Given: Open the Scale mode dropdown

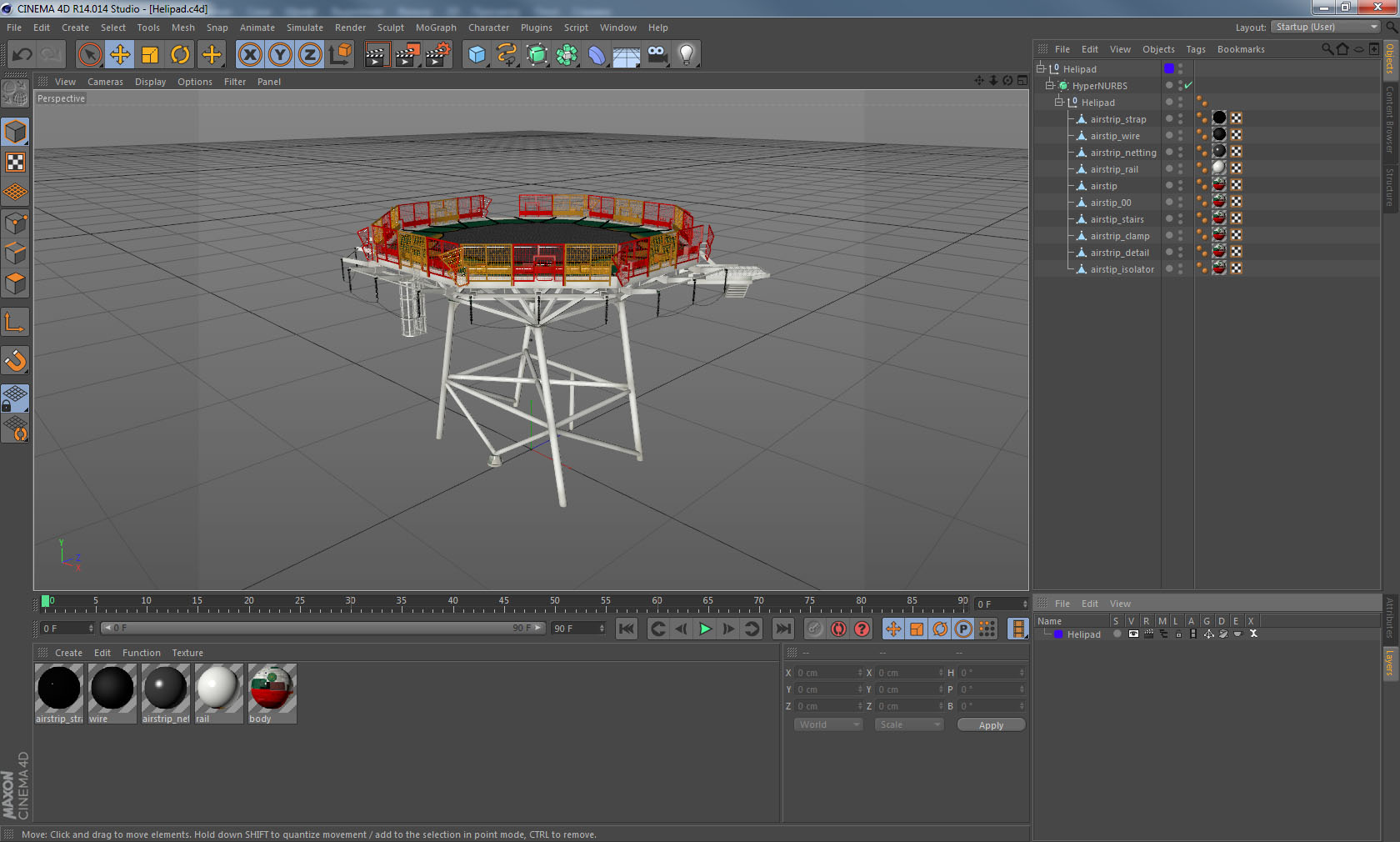Looking at the screenshot, I should point(909,724).
